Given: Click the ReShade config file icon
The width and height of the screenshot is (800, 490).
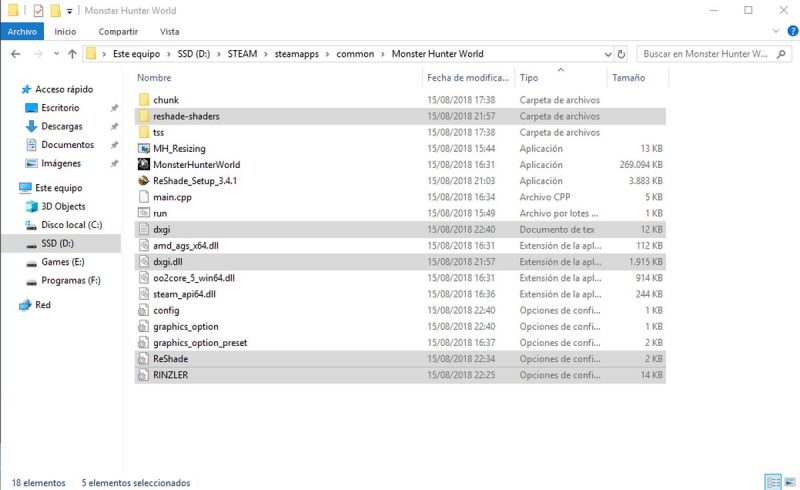Looking at the screenshot, I should point(144,359).
